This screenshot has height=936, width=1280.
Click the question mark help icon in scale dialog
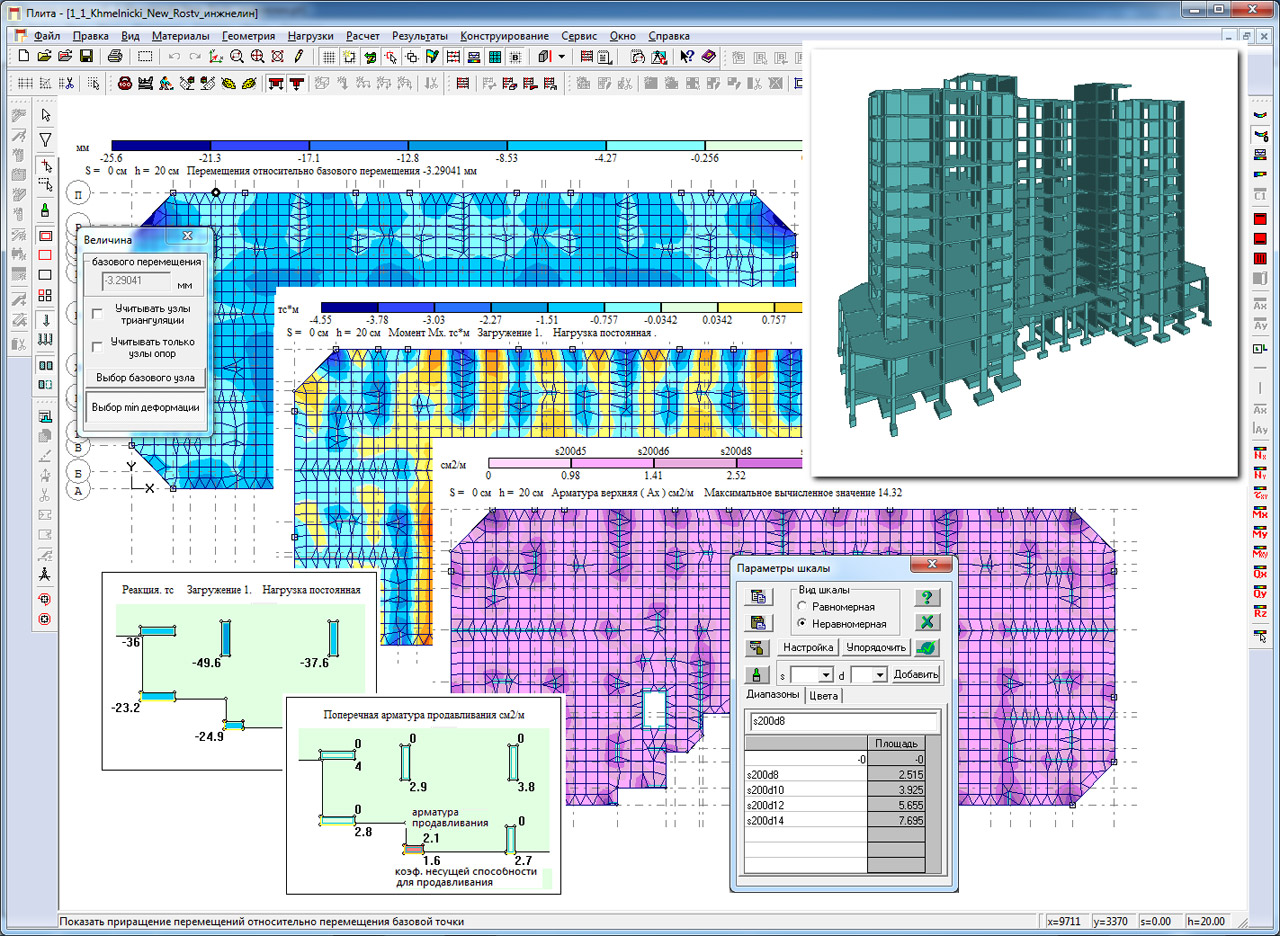pos(927,597)
